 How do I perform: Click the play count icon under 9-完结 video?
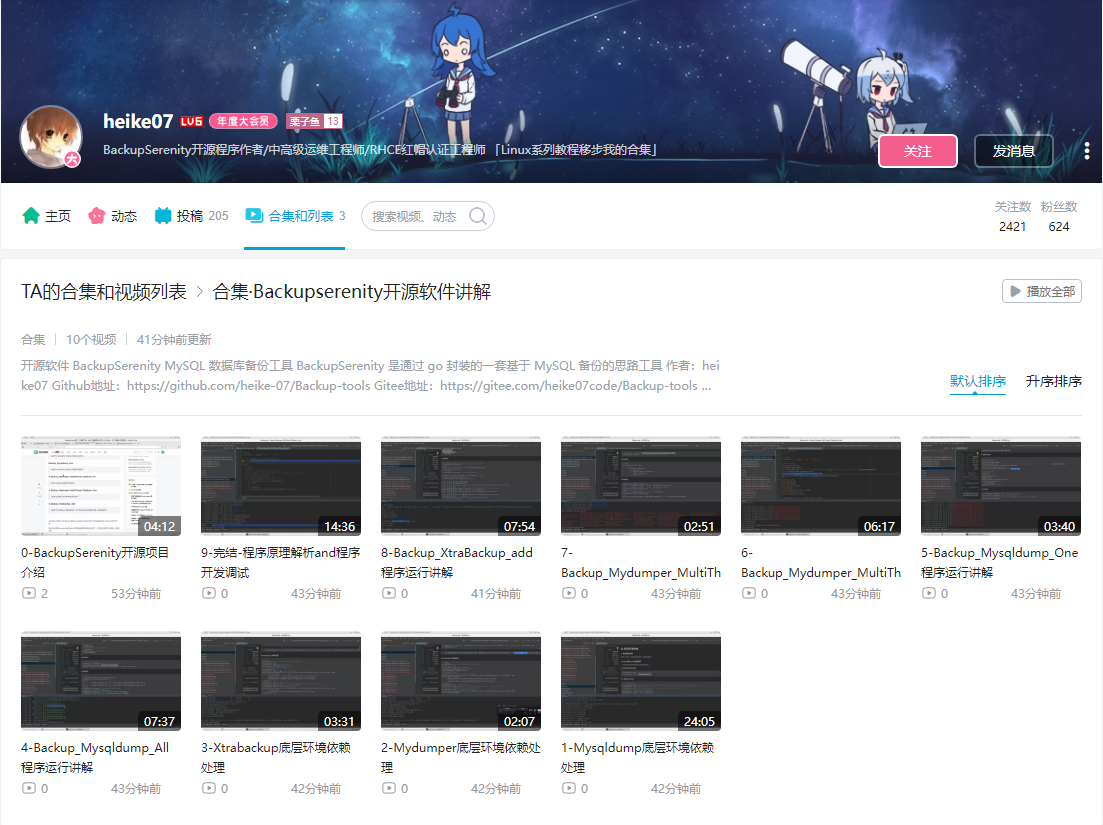pyautogui.click(x=209, y=593)
